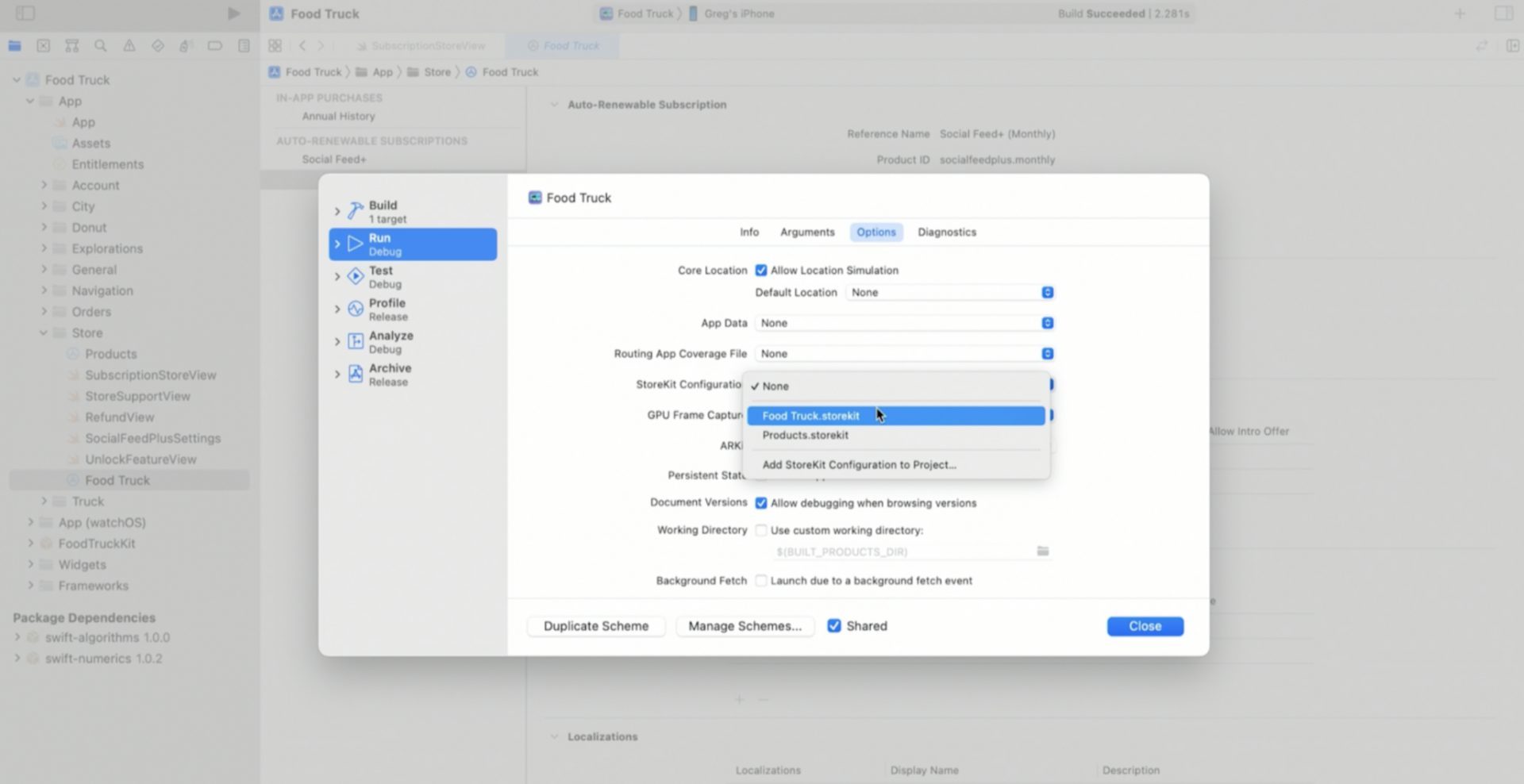
Task: Click the Build hammer icon in scheme list
Action: tap(356, 211)
